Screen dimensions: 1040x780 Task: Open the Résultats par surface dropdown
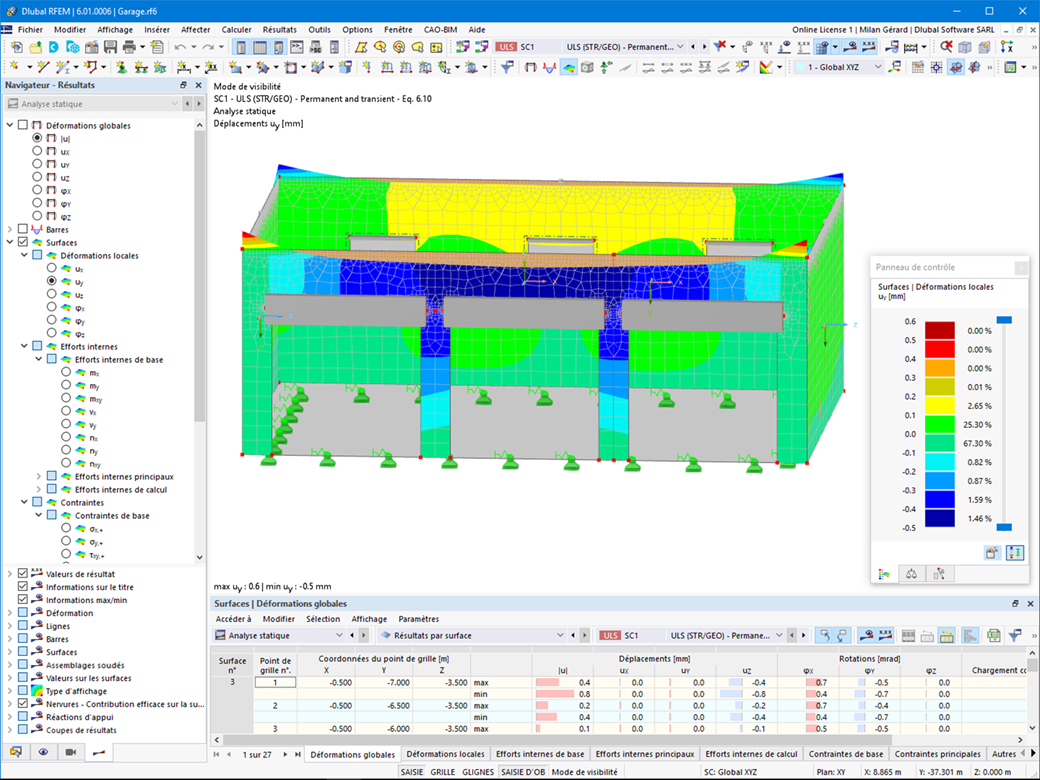(560, 635)
